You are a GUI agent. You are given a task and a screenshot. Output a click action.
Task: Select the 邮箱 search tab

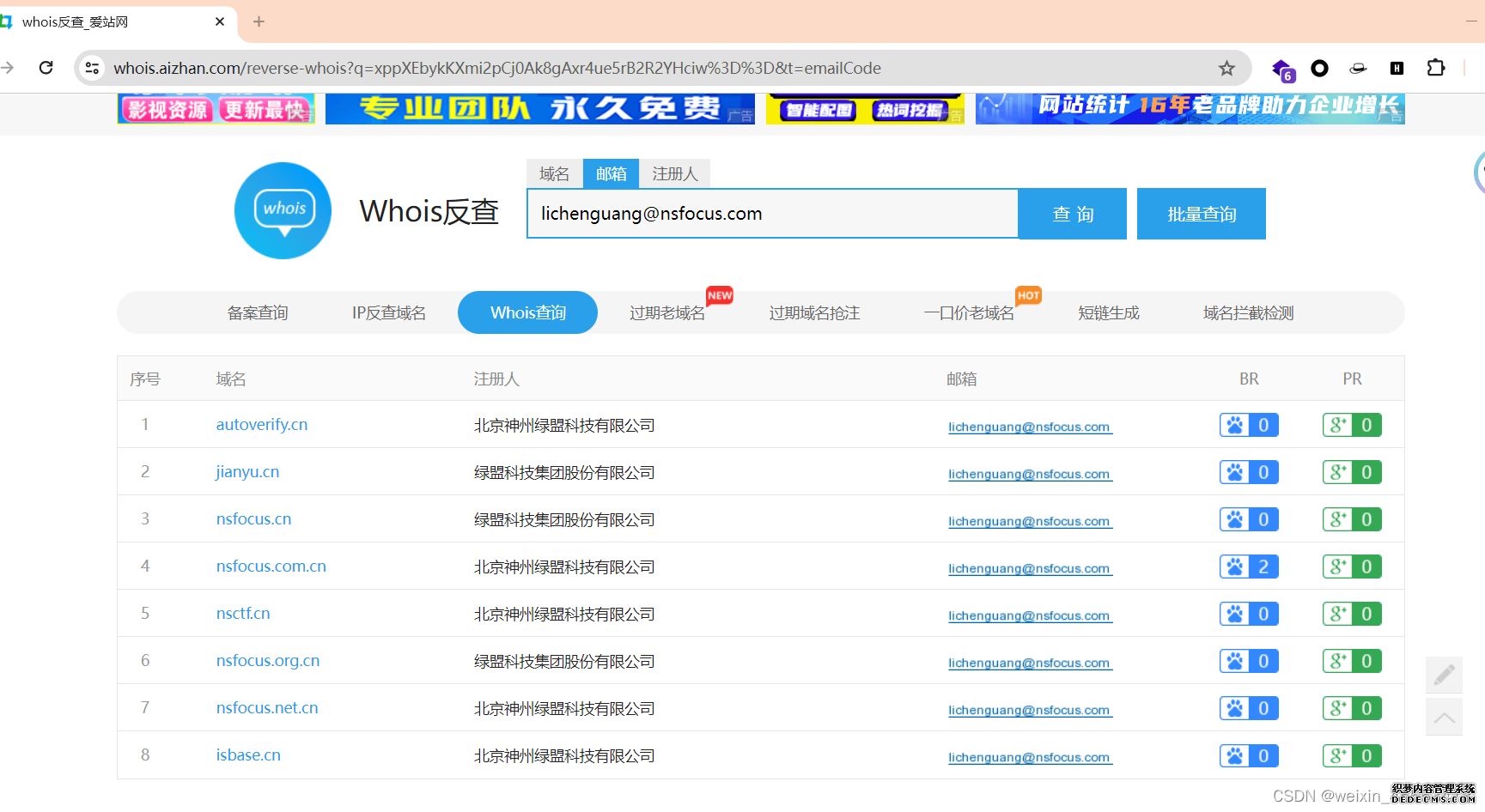point(611,174)
